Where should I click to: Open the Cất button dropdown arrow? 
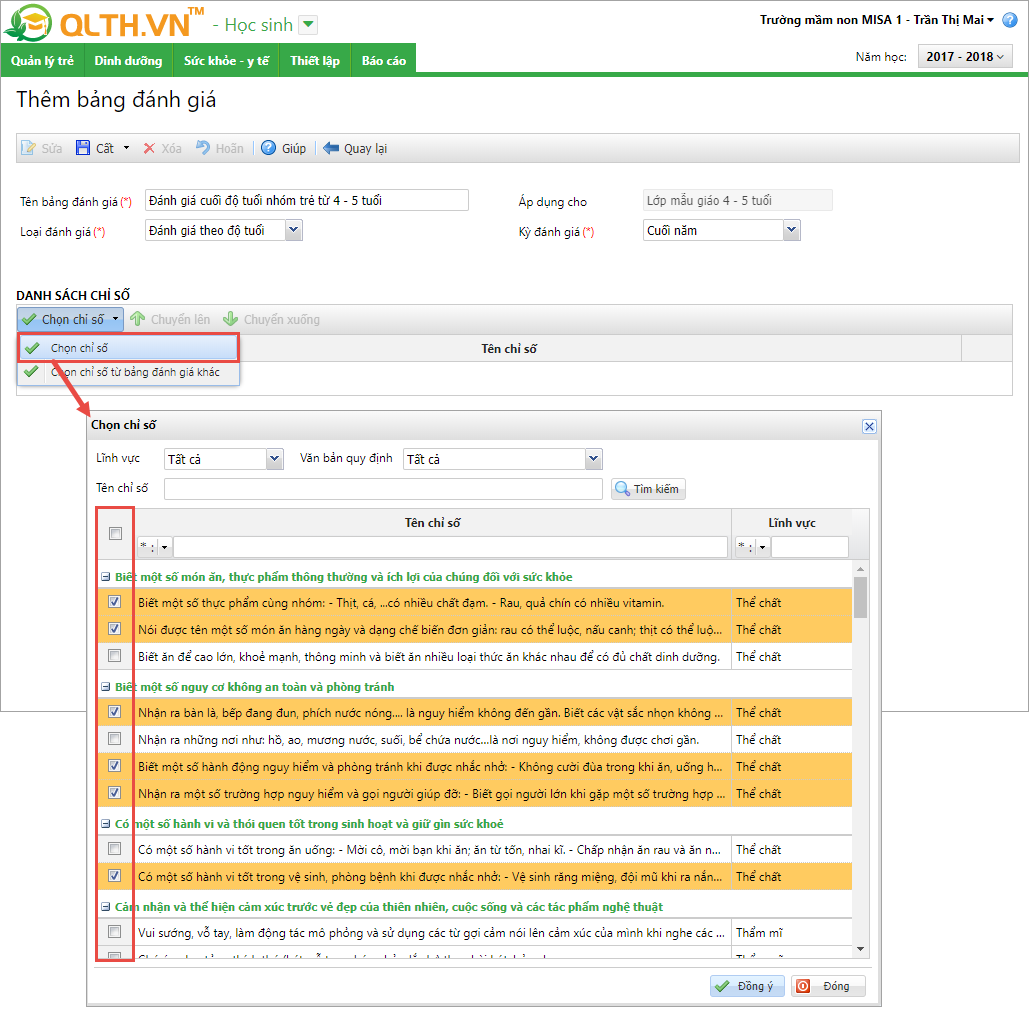pos(126,148)
